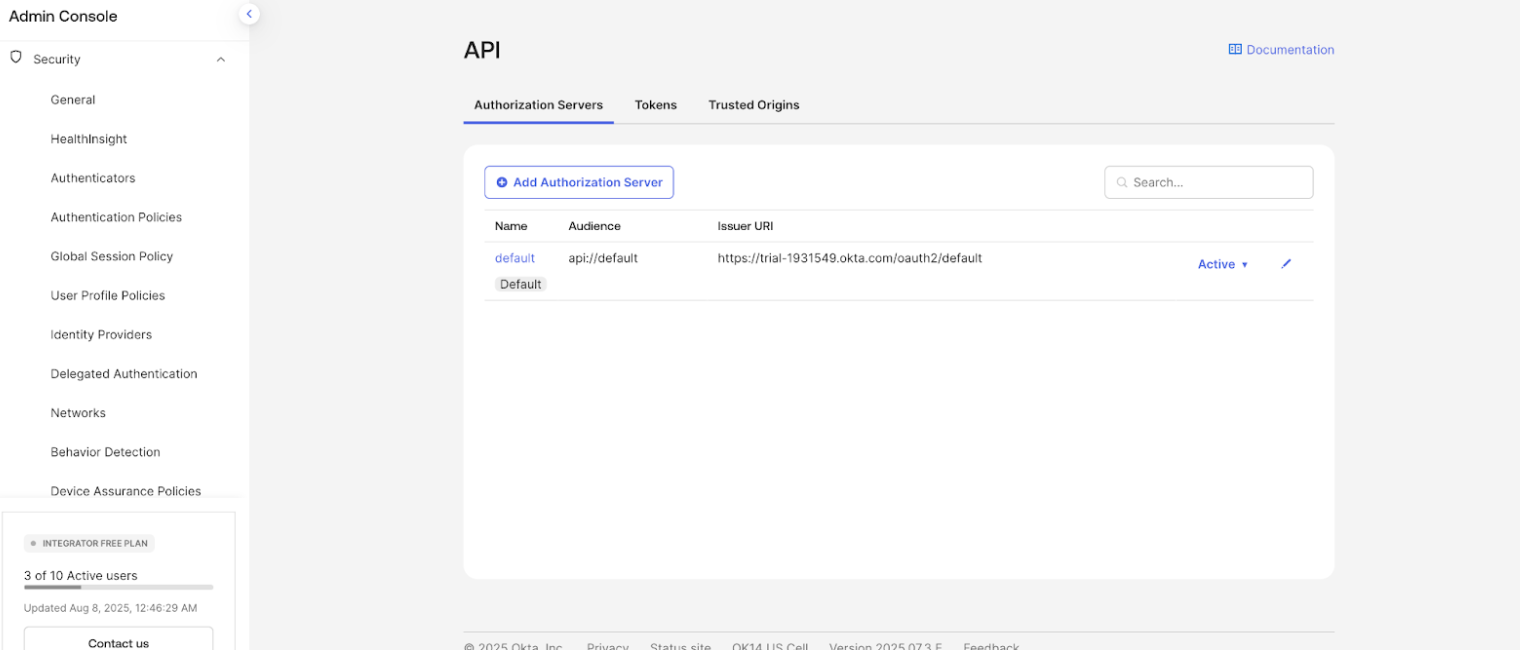Click the Security shield icon

16,58
